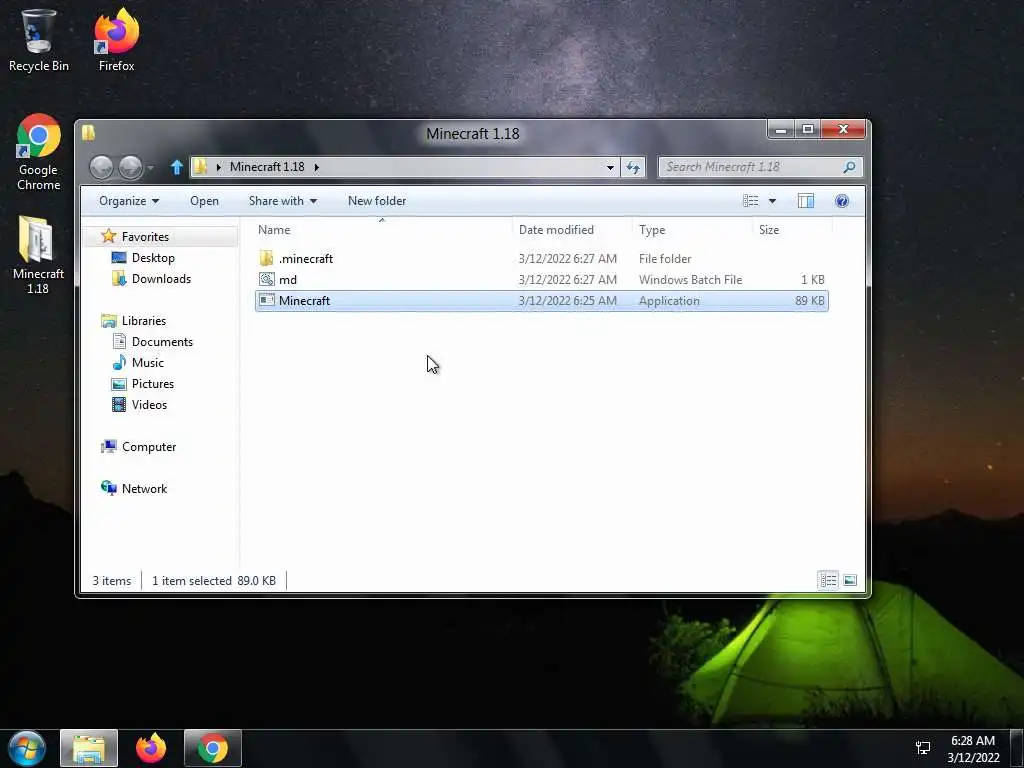This screenshot has height=768, width=1024.
Task: Go forward with the Forward arrow button
Action: click(130, 167)
